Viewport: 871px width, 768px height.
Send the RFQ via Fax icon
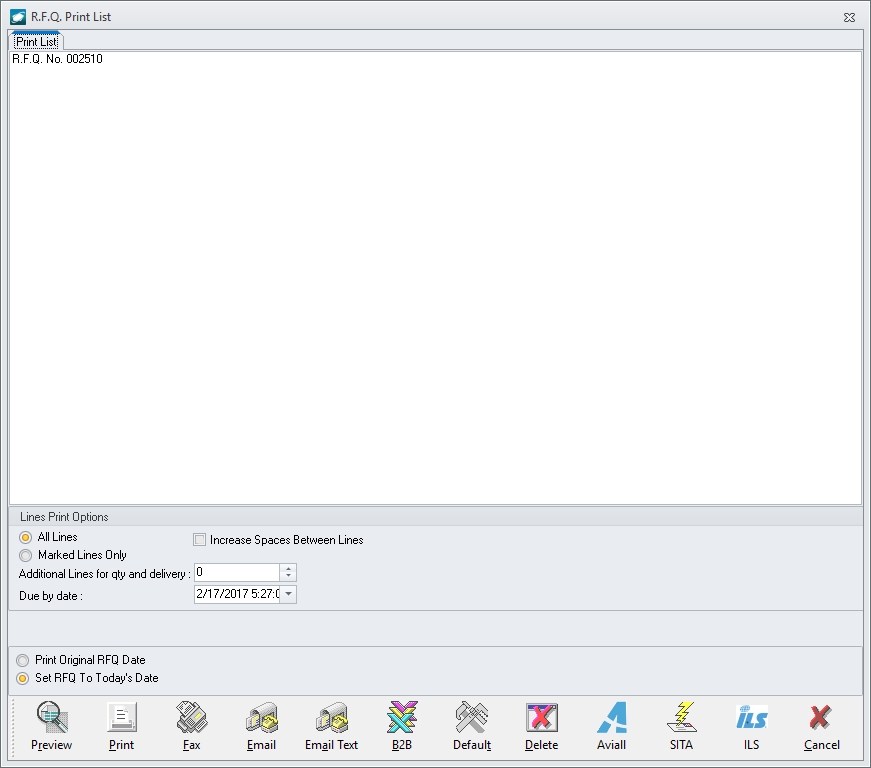coord(191,717)
